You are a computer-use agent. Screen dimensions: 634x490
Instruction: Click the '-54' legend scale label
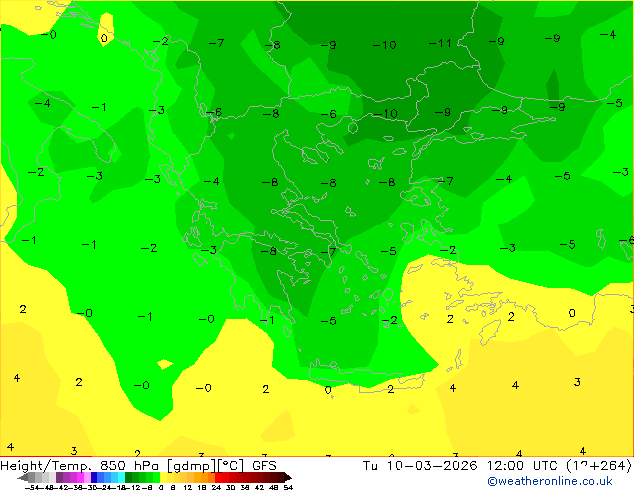click(x=32, y=487)
